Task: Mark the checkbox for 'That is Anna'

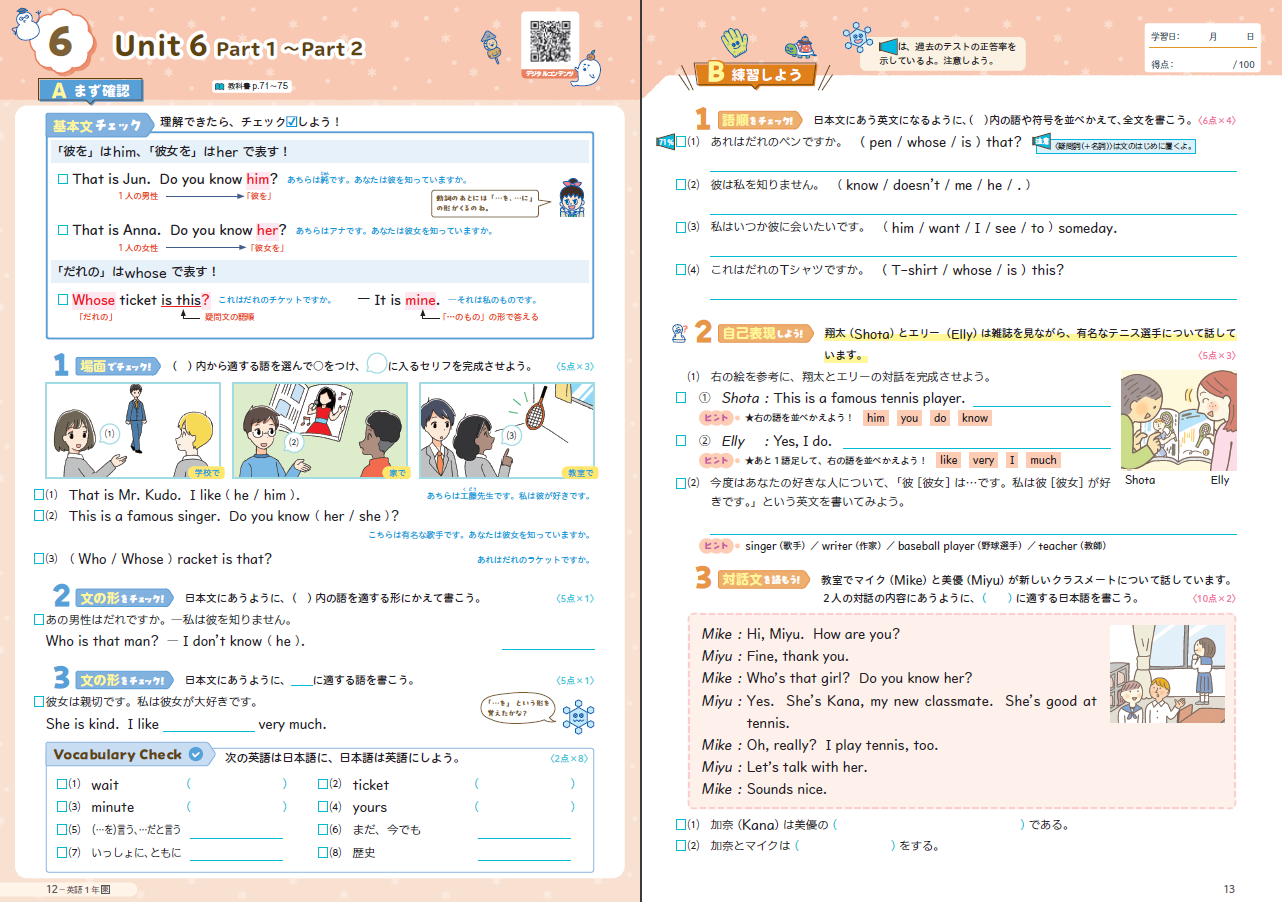Action: point(63,230)
